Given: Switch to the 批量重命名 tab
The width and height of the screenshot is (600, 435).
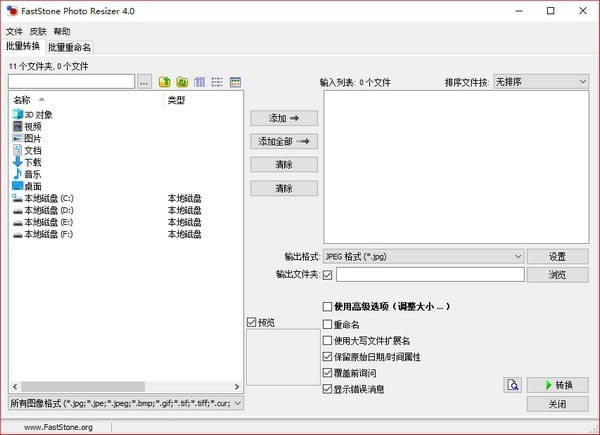Looking at the screenshot, I should coord(70,47).
